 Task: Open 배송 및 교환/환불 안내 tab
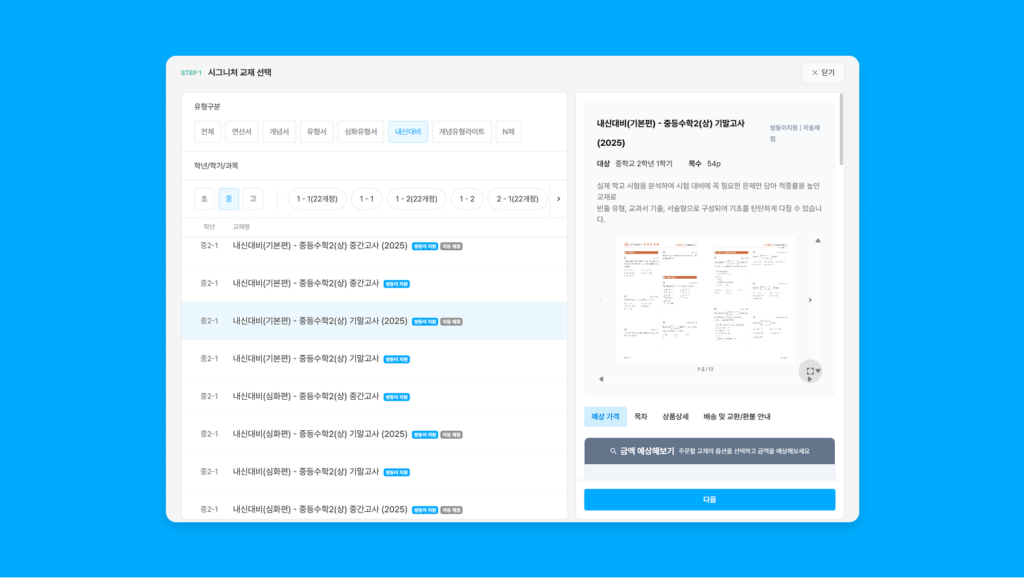(x=737, y=416)
